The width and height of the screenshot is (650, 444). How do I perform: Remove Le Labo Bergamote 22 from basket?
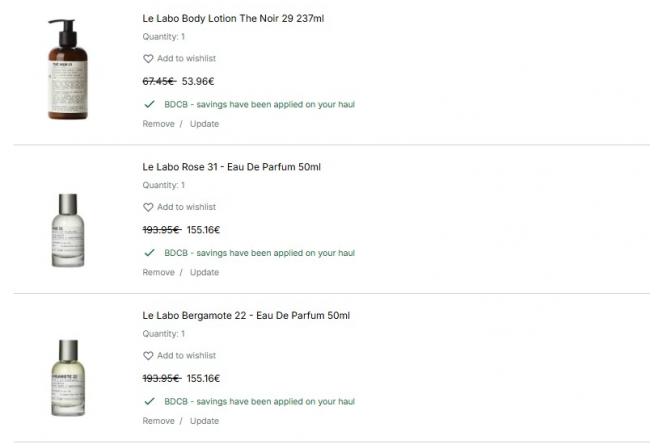click(x=158, y=421)
